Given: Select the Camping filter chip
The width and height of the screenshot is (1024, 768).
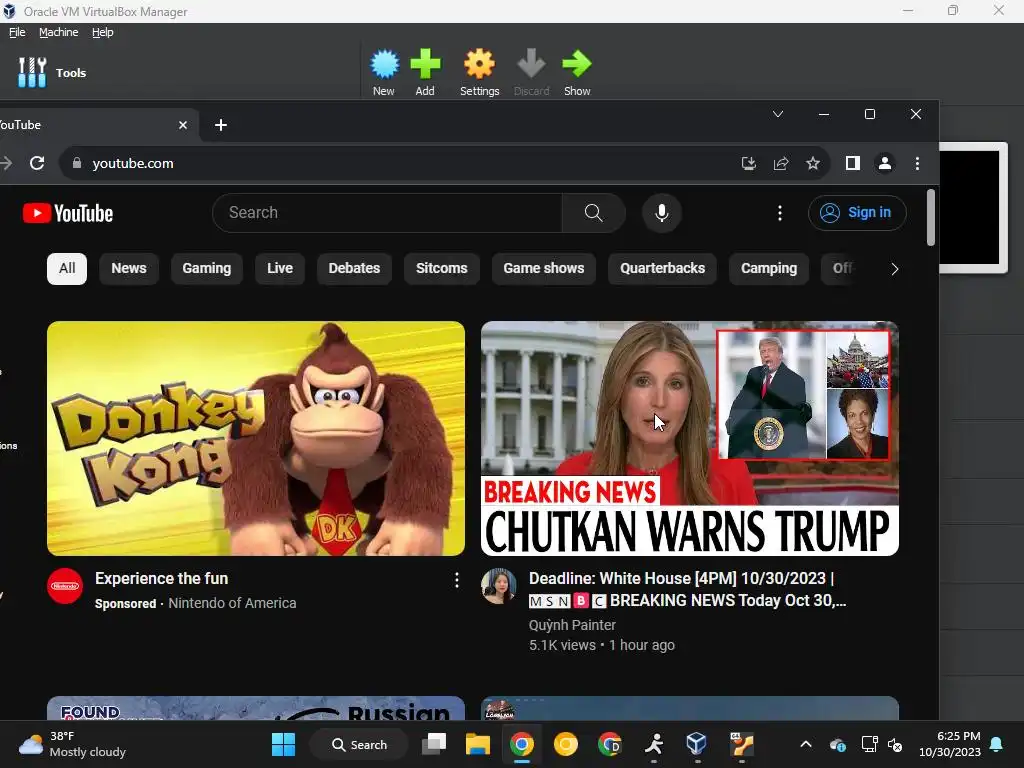Looking at the screenshot, I should click(x=769, y=268).
